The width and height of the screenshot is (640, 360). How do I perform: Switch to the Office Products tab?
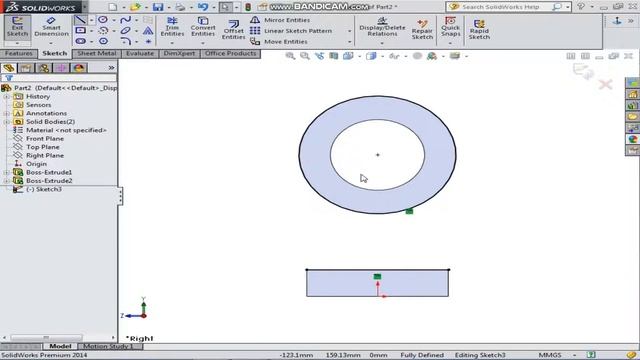coord(231,53)
